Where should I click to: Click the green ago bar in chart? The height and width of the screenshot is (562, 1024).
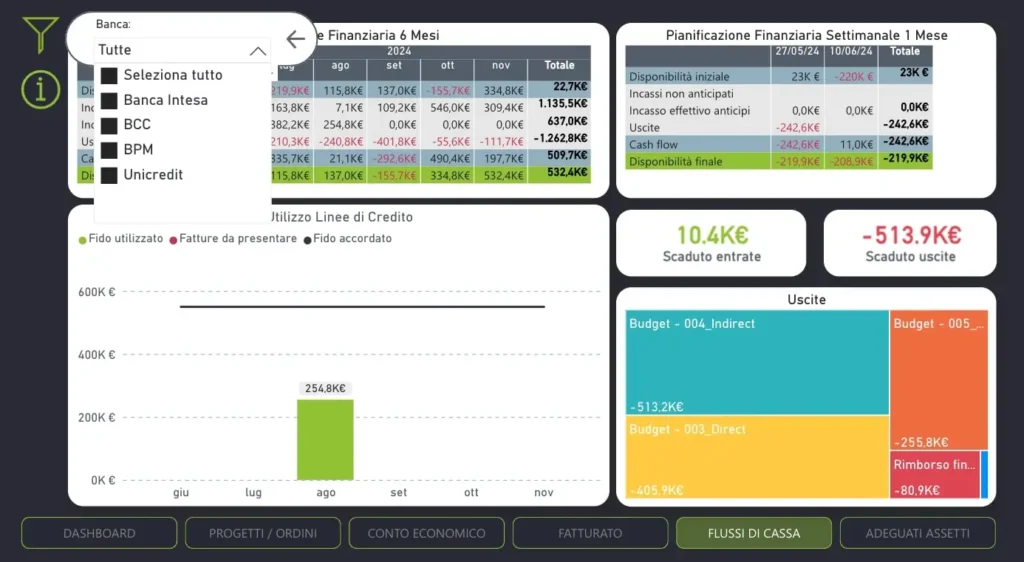(325, 440)
